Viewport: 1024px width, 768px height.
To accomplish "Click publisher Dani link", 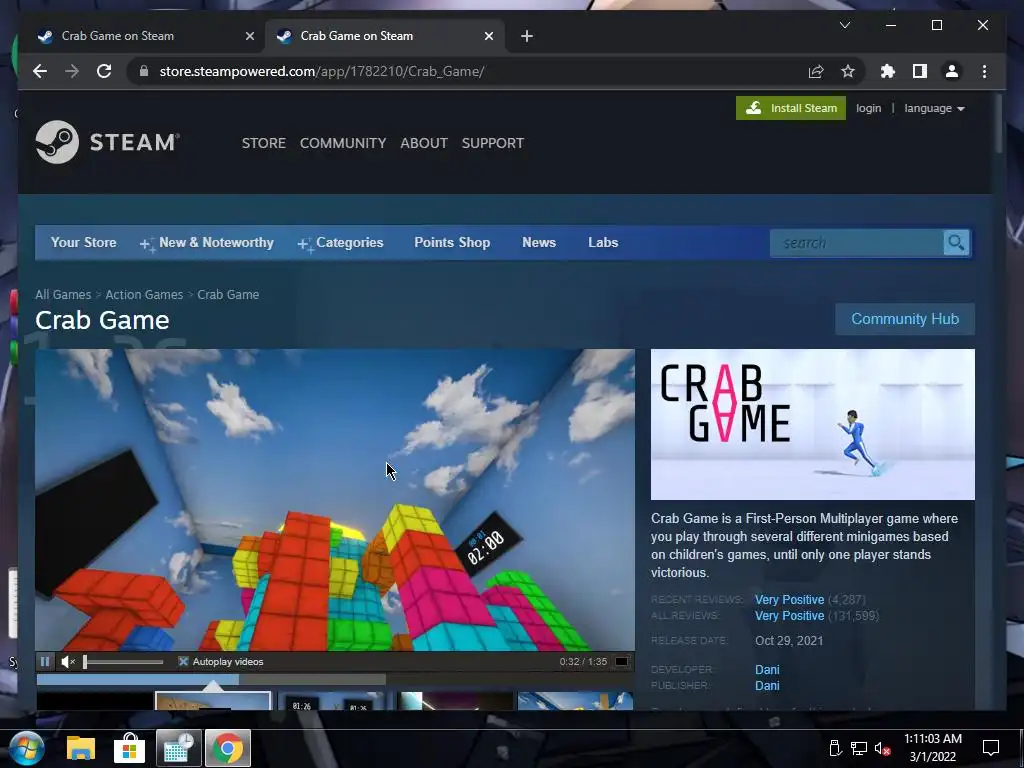I will [767, 686].
